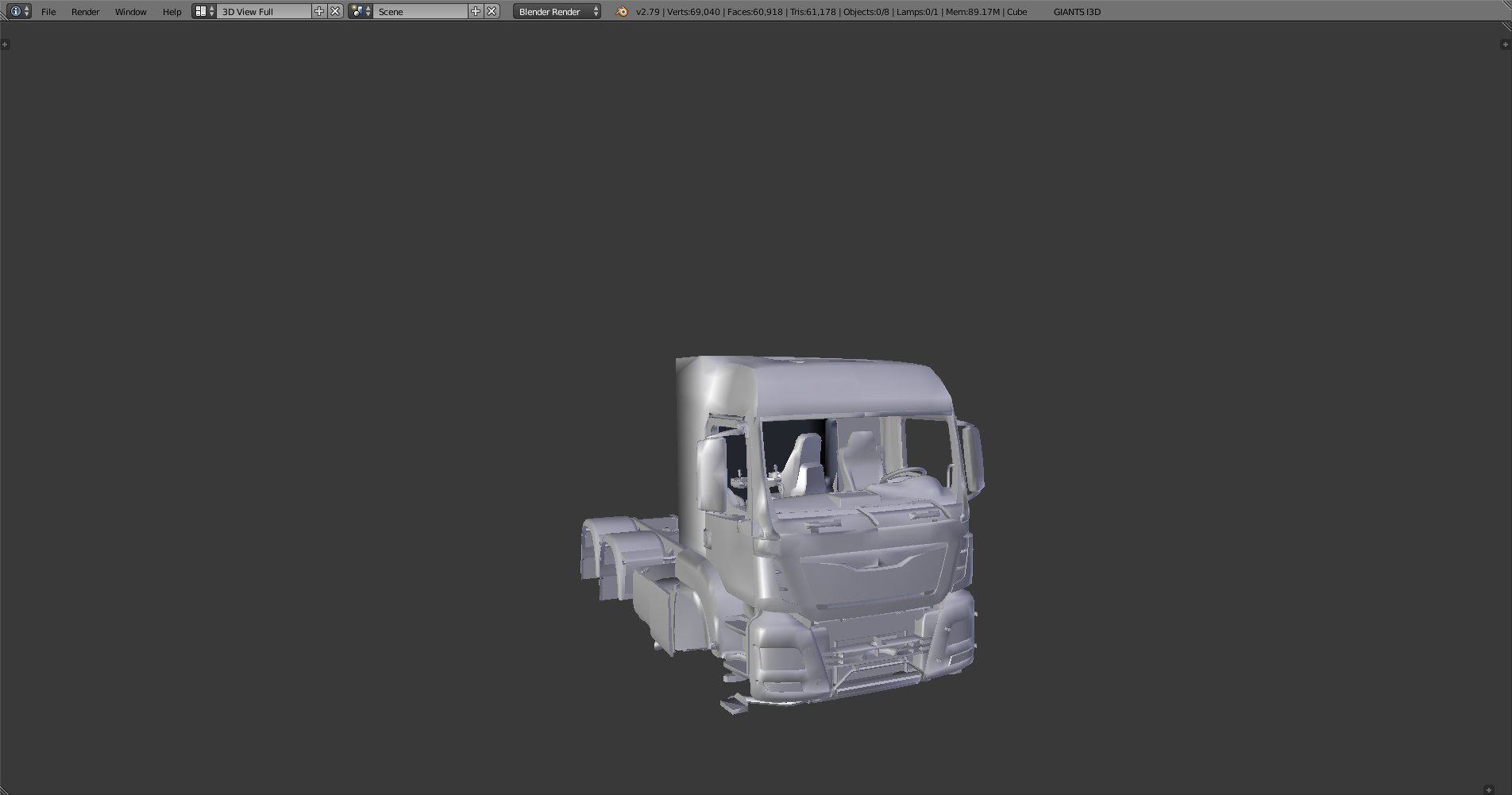Image resolution: width=1512 pixels, height=795 pixels.
Task: Expand the Blender Render engine dropdown
Action: 557,12
